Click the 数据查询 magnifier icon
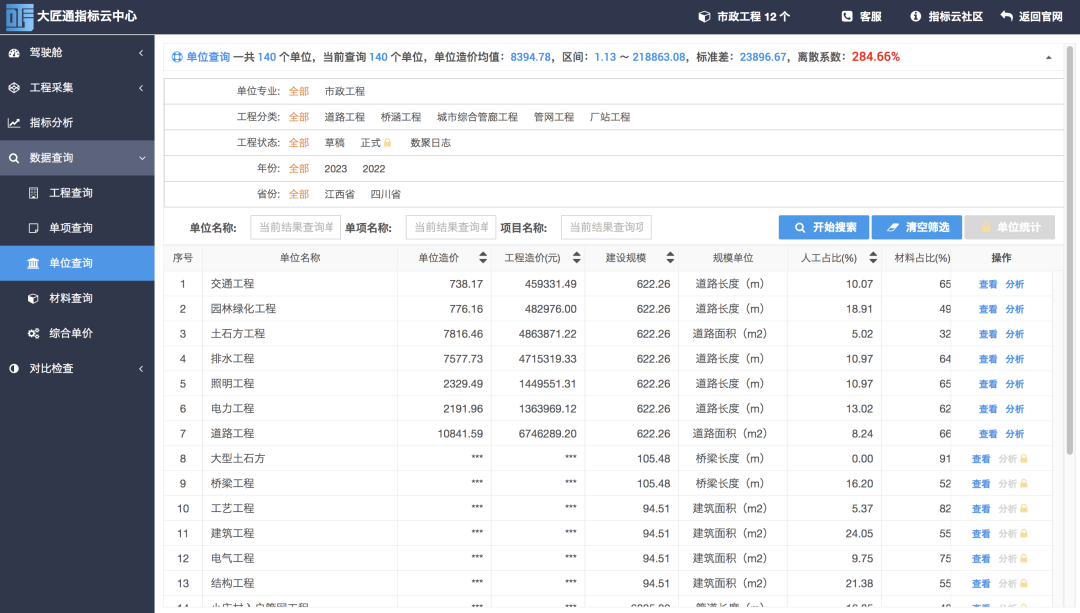Viewport: 1080px width, 613px height. 14,158
